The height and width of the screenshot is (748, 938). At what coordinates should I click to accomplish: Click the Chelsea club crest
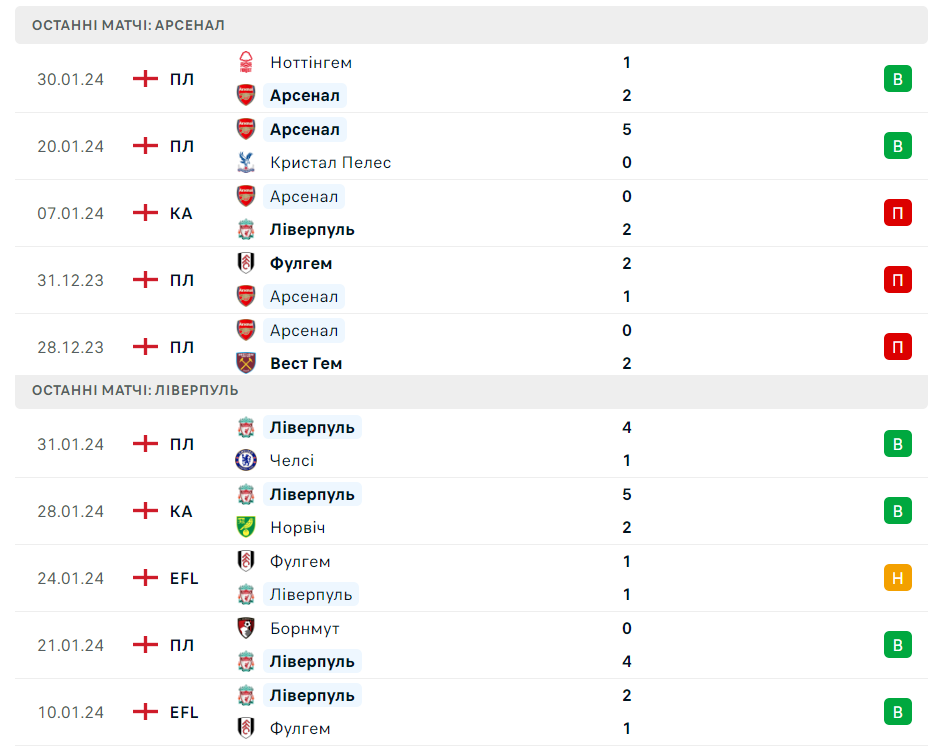[x=246, y=460]
